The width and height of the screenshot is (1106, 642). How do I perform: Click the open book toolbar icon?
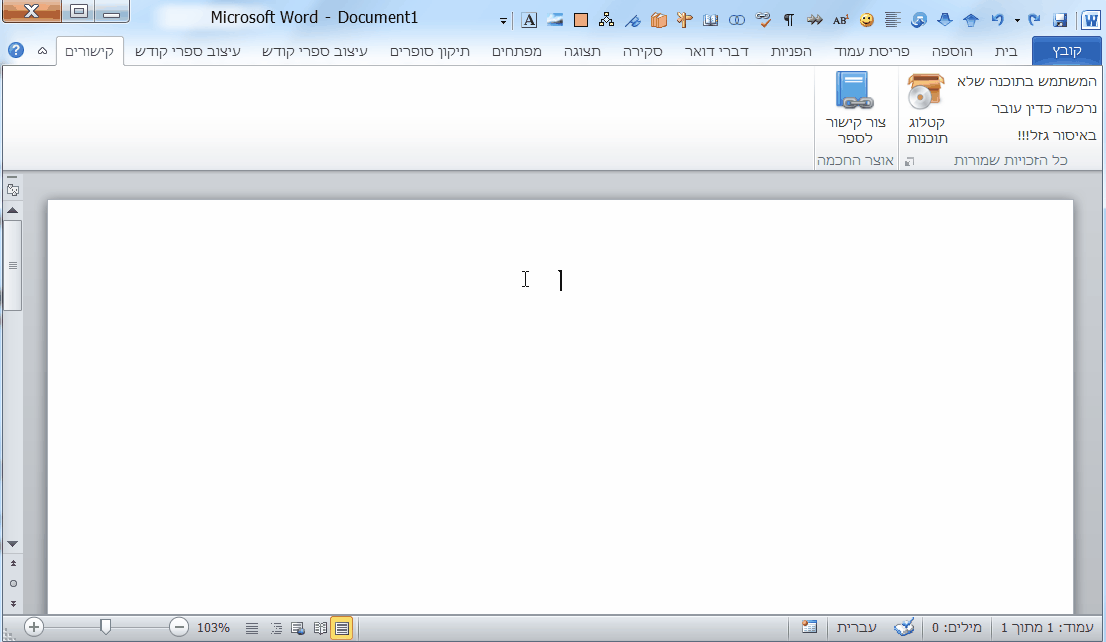pos(710,20)
